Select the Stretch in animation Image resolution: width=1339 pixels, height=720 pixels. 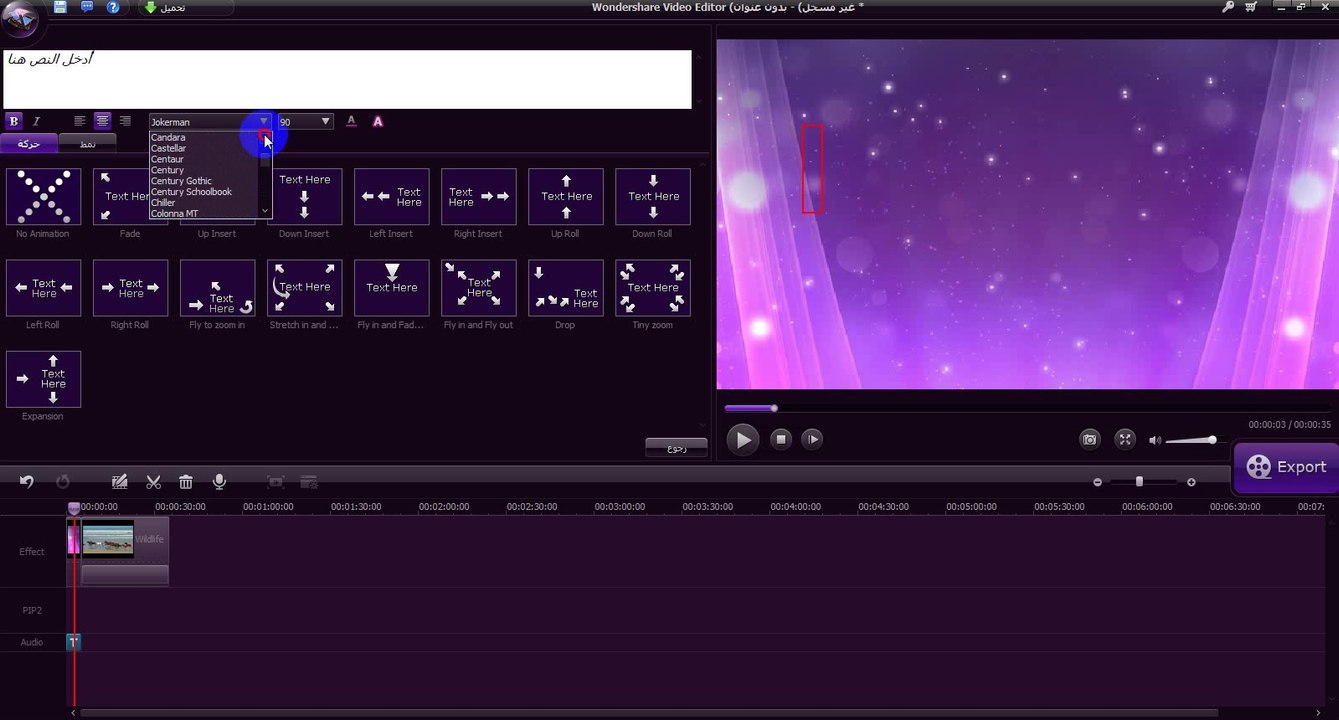pos(304,288)
